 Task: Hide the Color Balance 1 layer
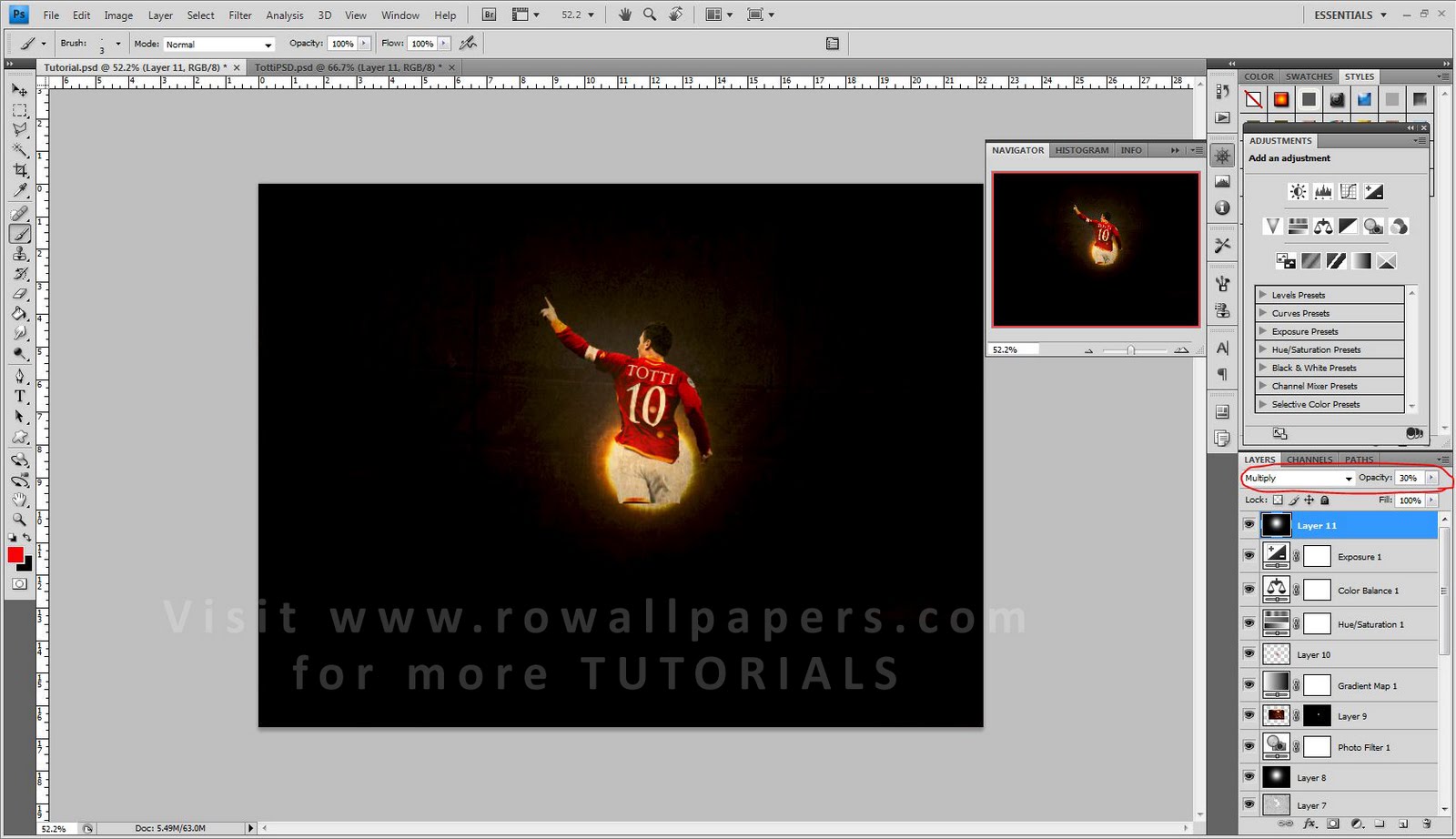(1249, 590)
